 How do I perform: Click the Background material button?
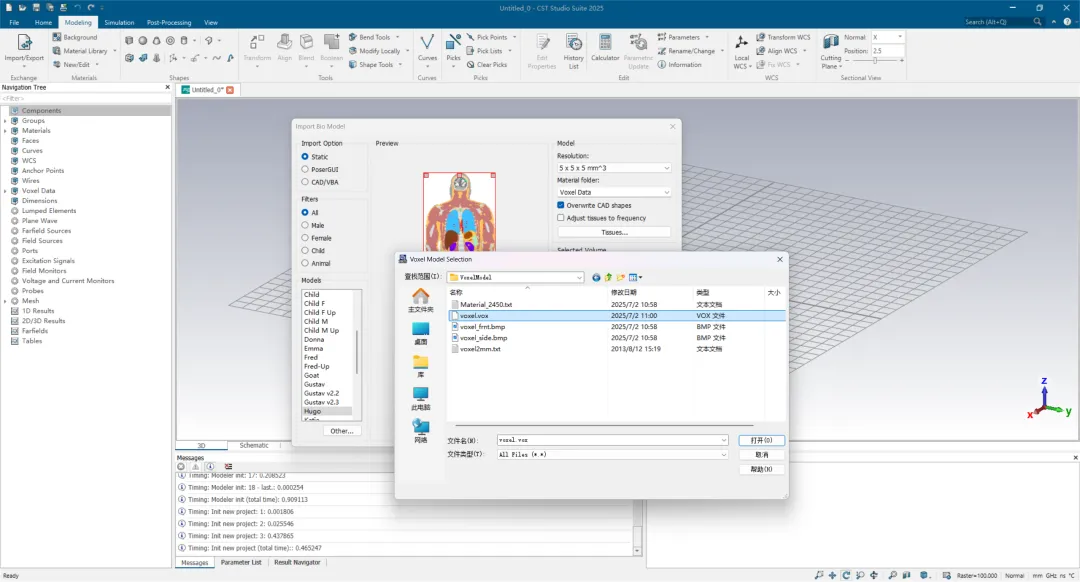tap(75, 37)
